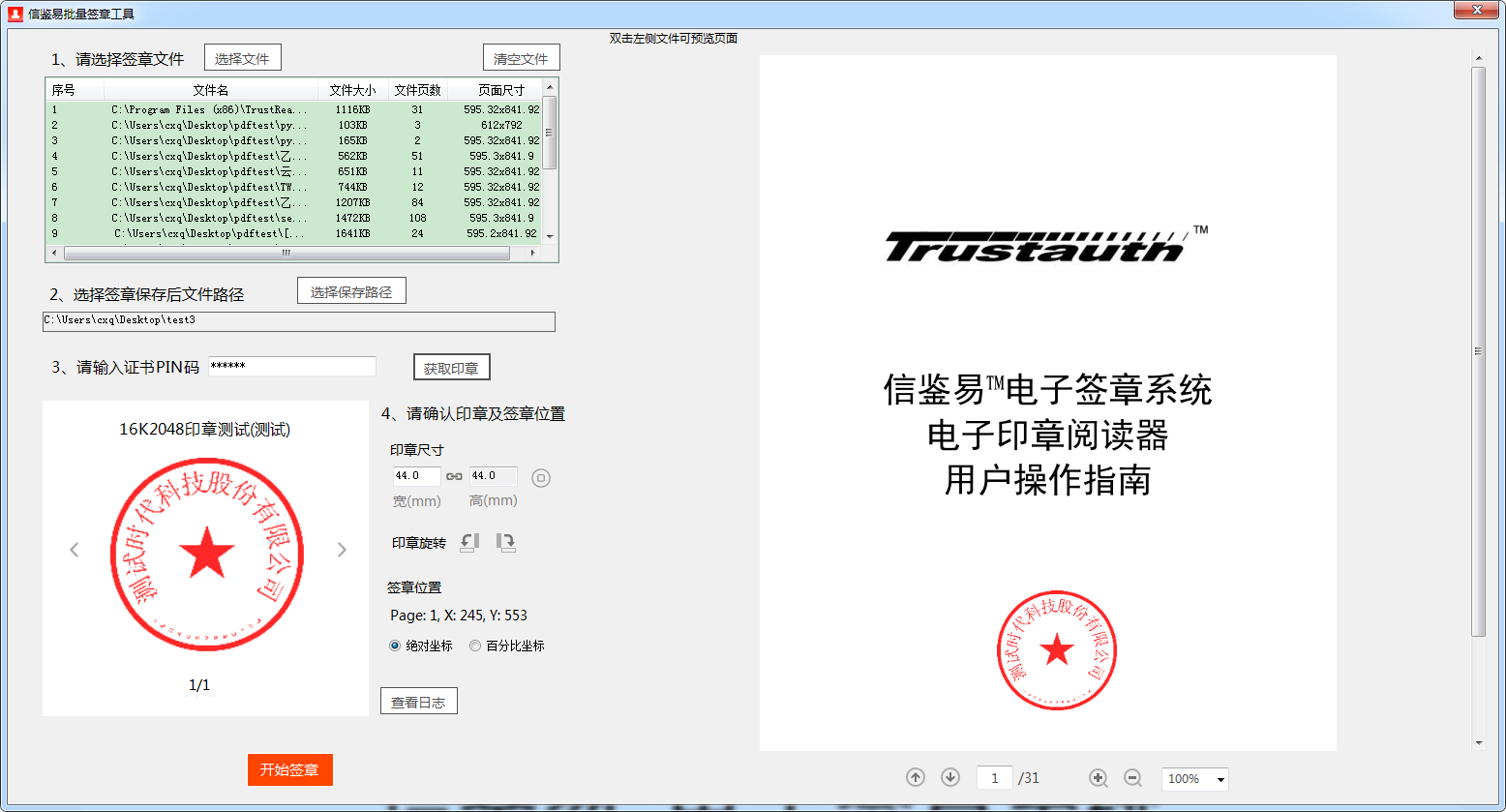Image resolution: width=1506 pixels, height=812 pixels.
Task: Select absolute coordinates (绝对坐标) radio
Action: click(x=395, y=646)
